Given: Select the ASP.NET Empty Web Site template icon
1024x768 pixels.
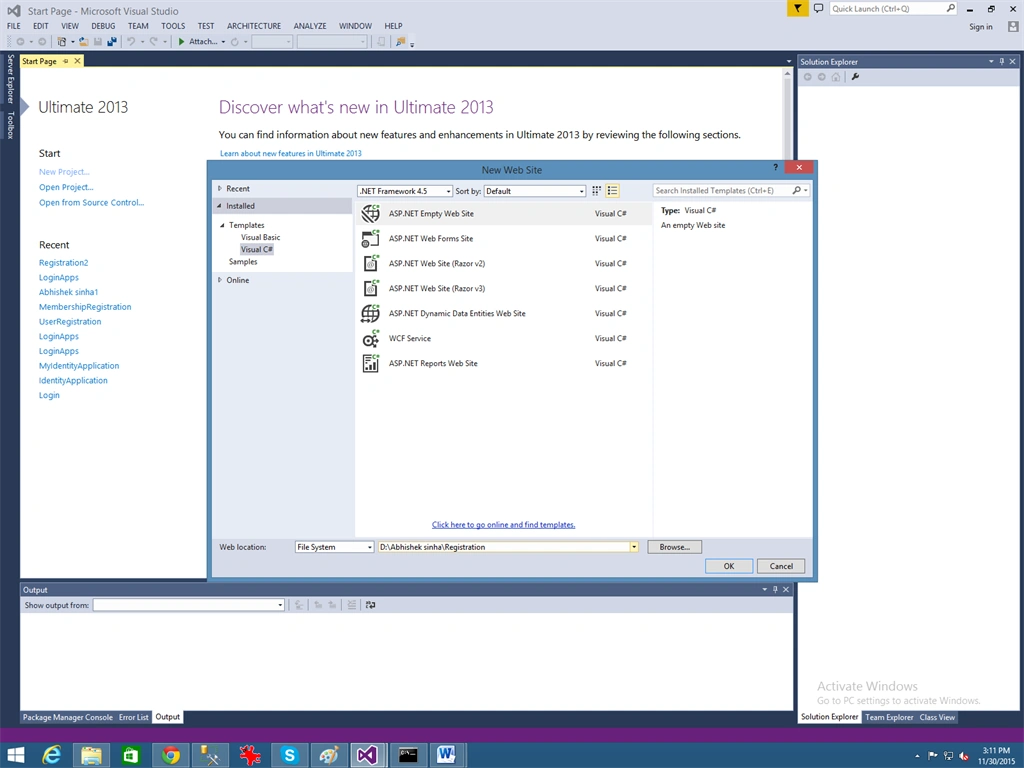Looking at the screenshot, I should pos(370,214).
